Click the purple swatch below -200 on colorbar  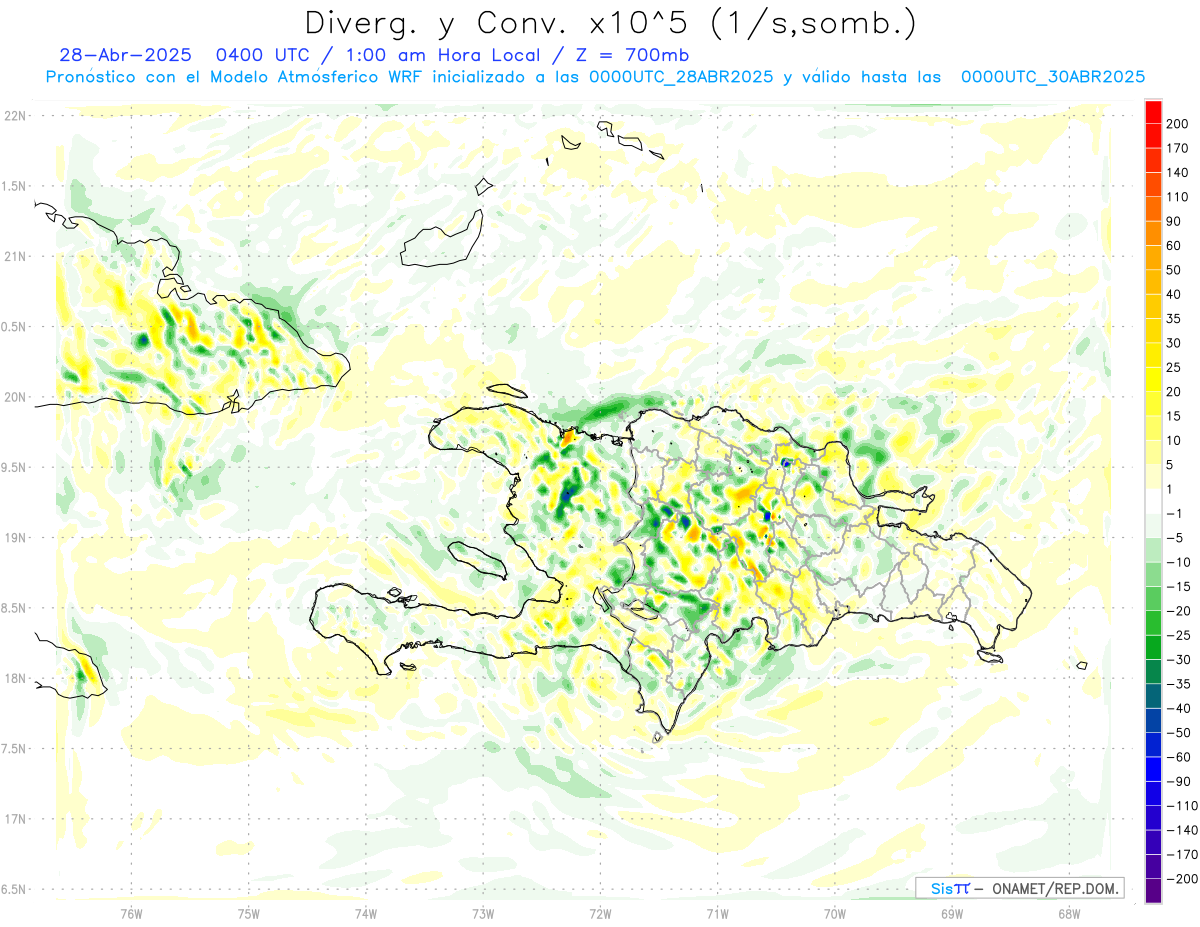pyautogui.click(x=1153, y=891)
